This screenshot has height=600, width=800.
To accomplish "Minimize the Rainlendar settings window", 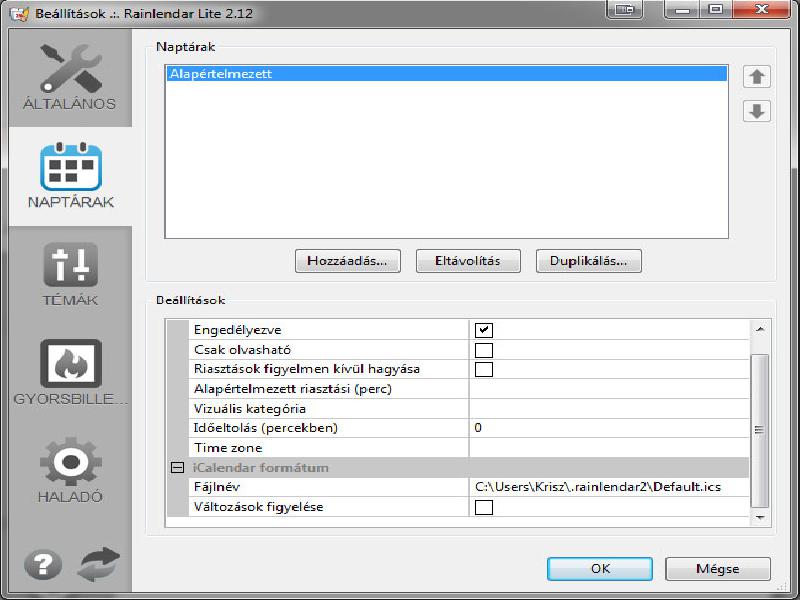I will [683, 9].
